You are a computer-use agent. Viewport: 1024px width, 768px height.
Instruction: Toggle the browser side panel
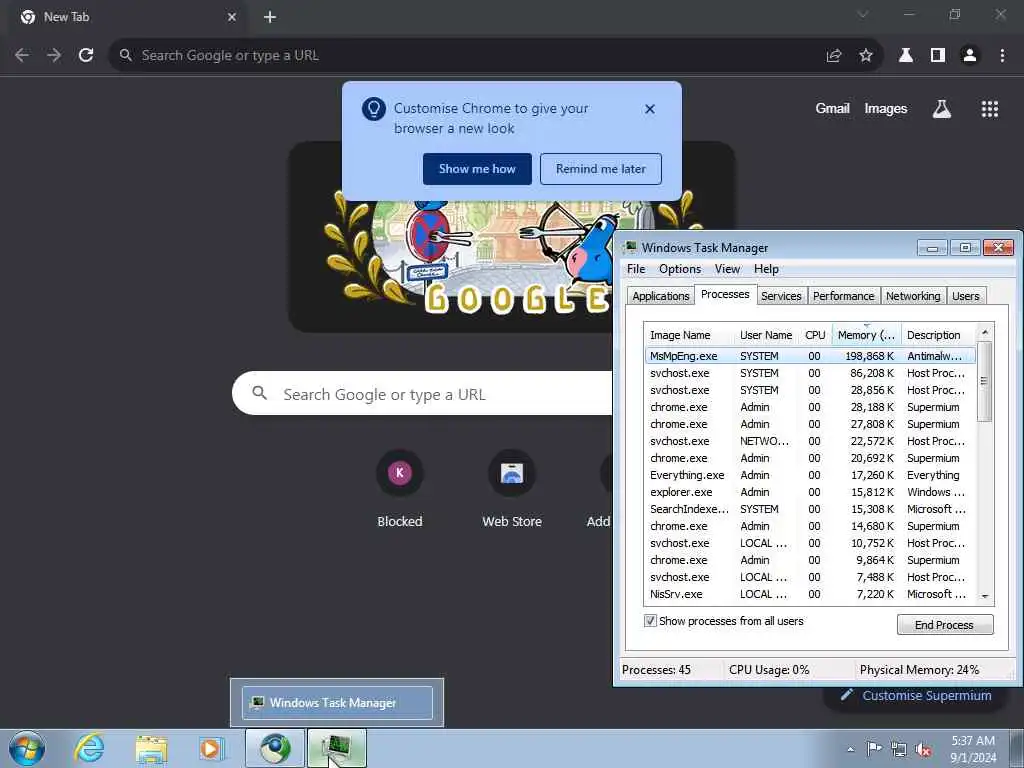938,56
